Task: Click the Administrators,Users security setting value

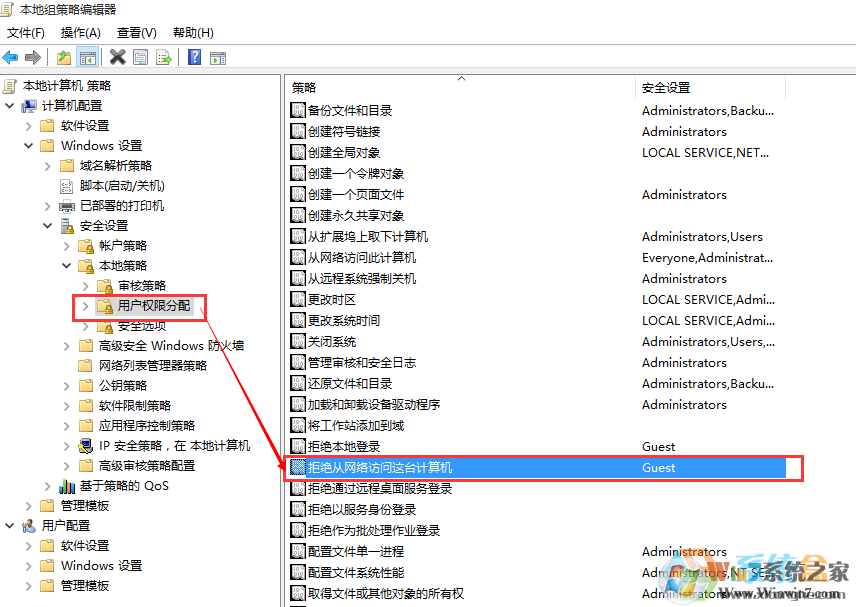Action: (x=702, y=237)
